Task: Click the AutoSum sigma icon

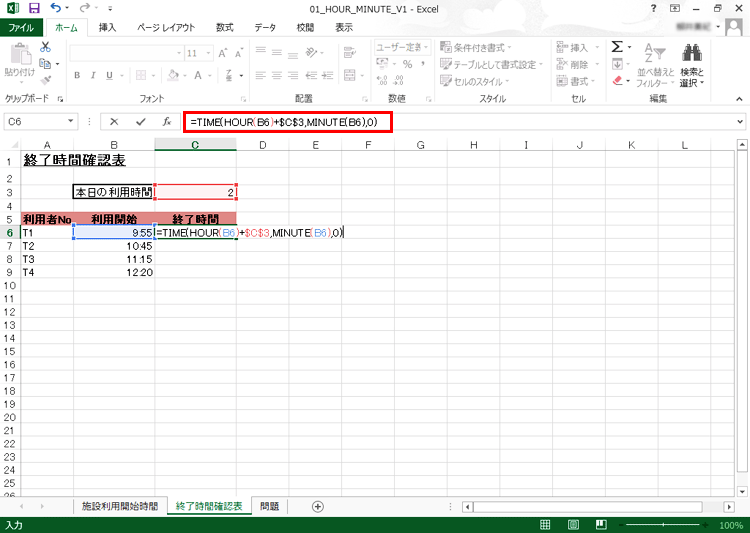Action: pos(617,46)
